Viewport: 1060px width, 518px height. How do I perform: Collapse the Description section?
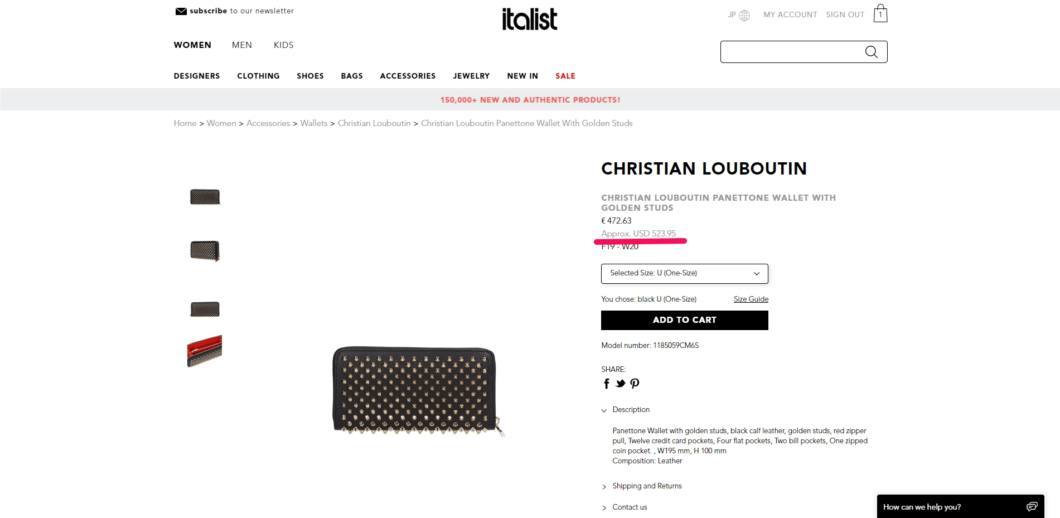pos(626,410)
